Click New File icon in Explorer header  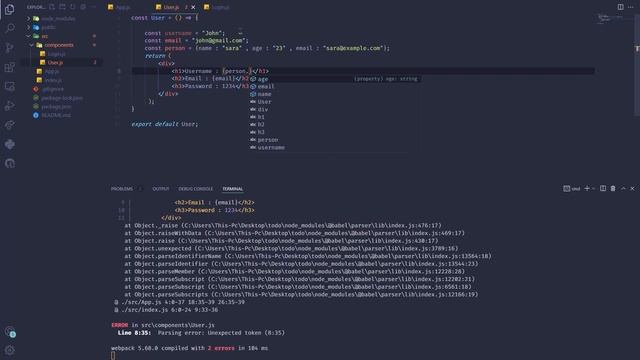click(52, 7)
